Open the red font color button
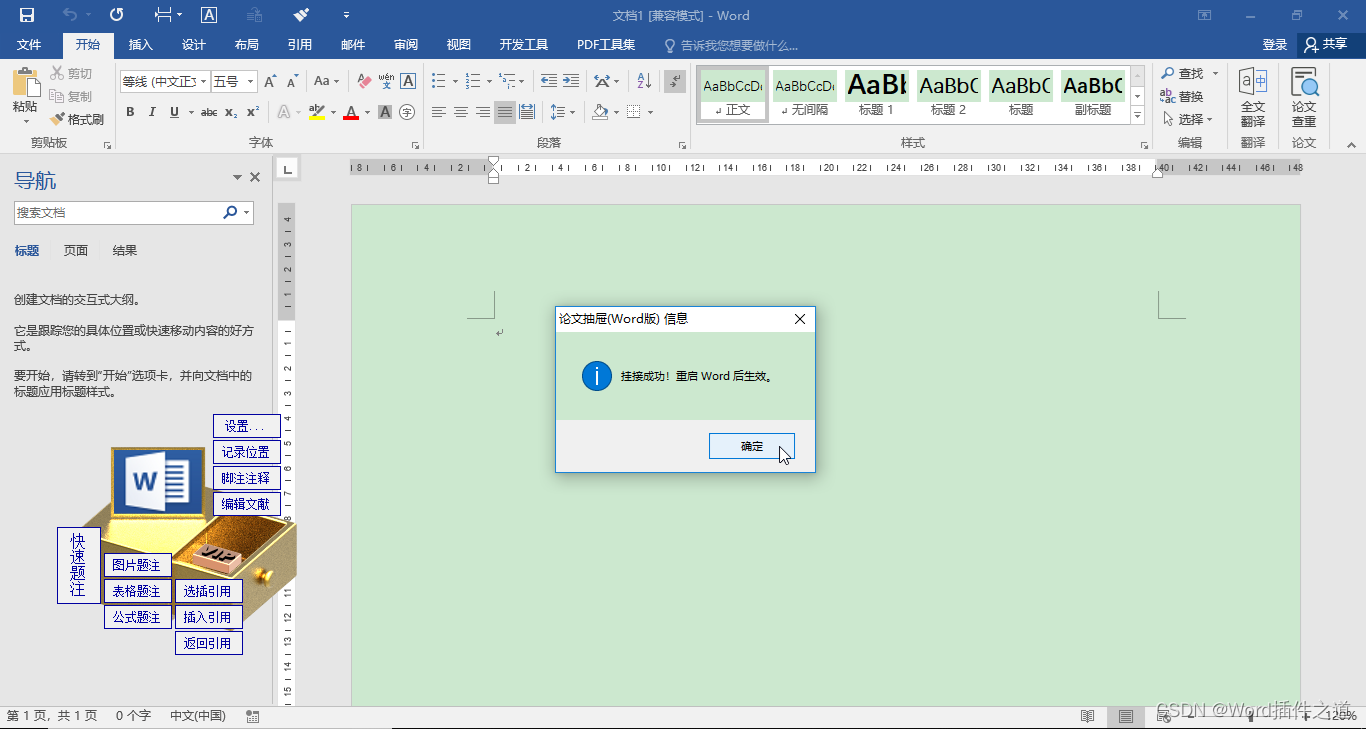The height and width of the screenshot is (729, 1366). pyautogui.click(x=351, y=112)
